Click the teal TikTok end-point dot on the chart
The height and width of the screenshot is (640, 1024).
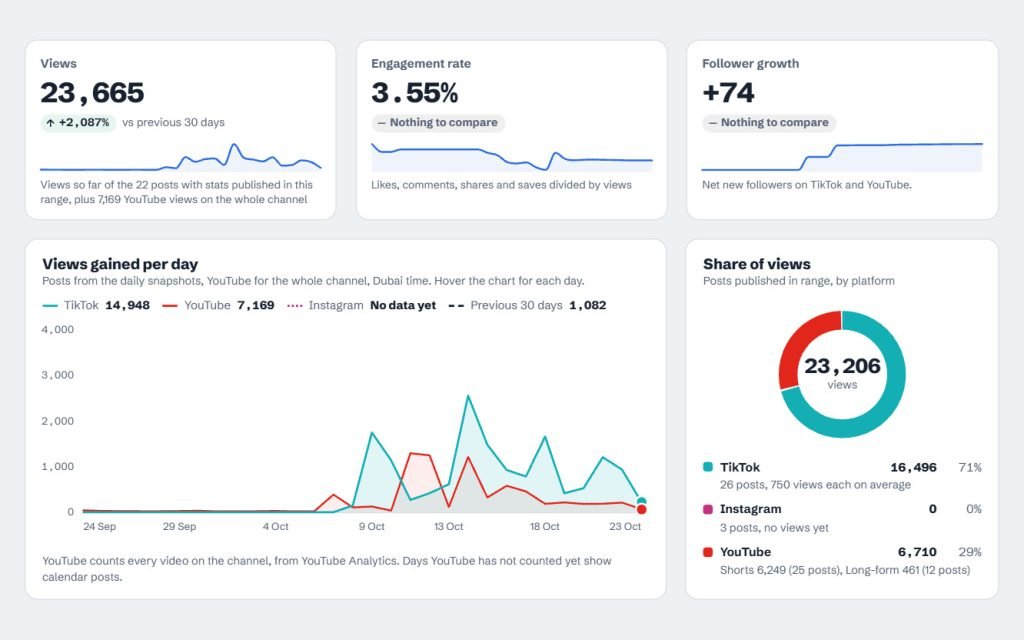coord(641,501)
